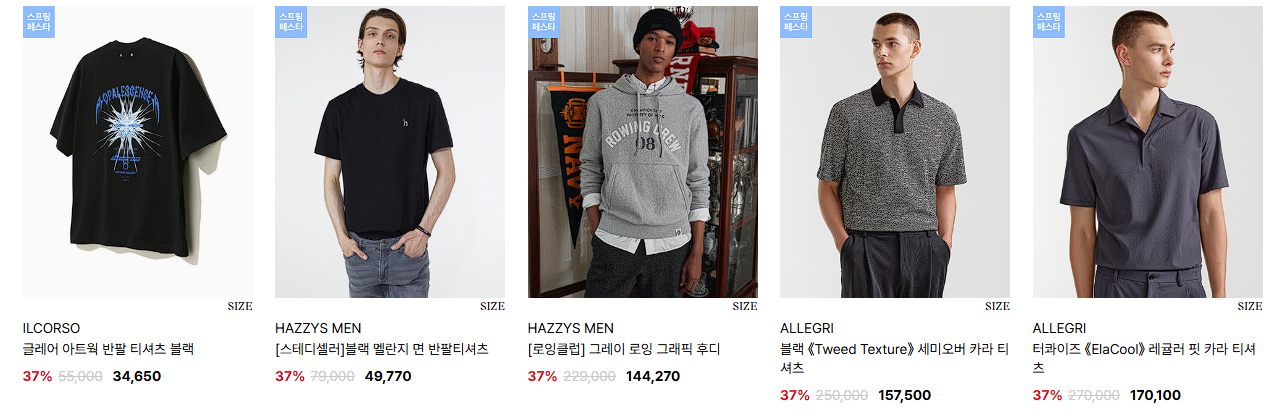Open 글레어 아트웍 반팔 티셔츠 블랙 product title
The image size is (1271, 417).
point(108,349)
